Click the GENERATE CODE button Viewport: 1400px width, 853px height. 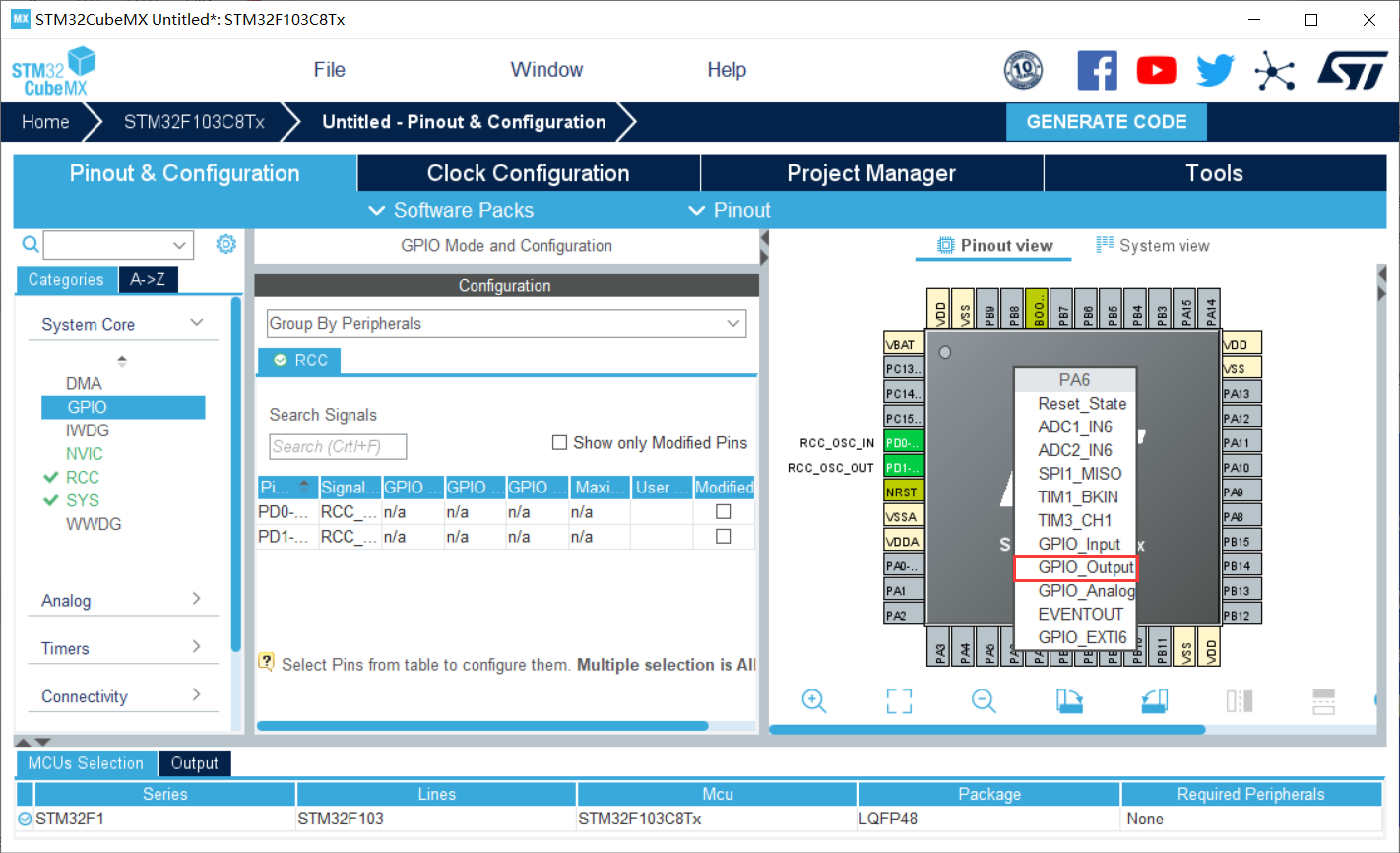pos(1107,122)
